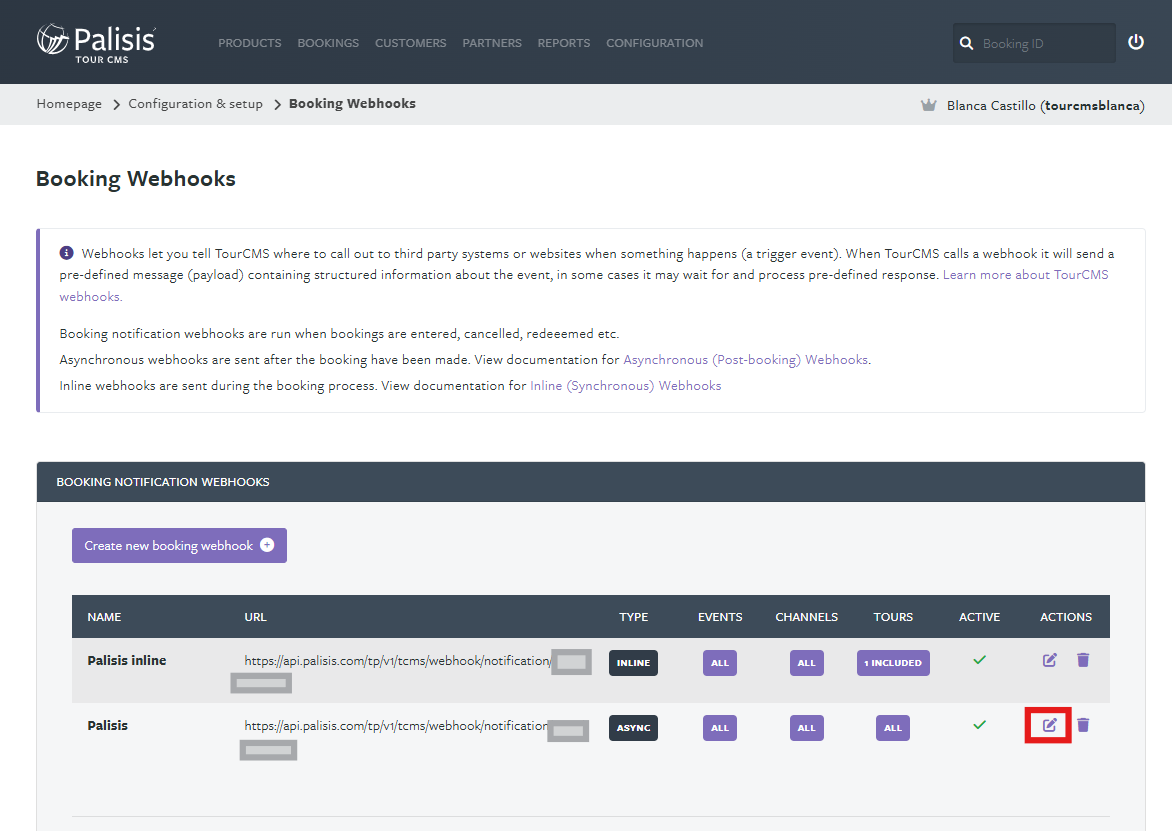This screenshot has width=1172, height=831.
Task: Delete the Palisis inline webhook
Action: click(1083, 660)
